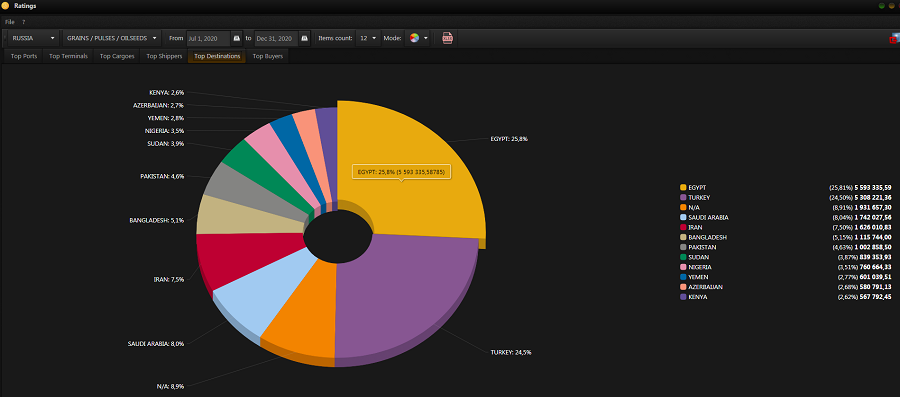Click the 'YEMEN: 2,8%' chart label

coord(166,118)
